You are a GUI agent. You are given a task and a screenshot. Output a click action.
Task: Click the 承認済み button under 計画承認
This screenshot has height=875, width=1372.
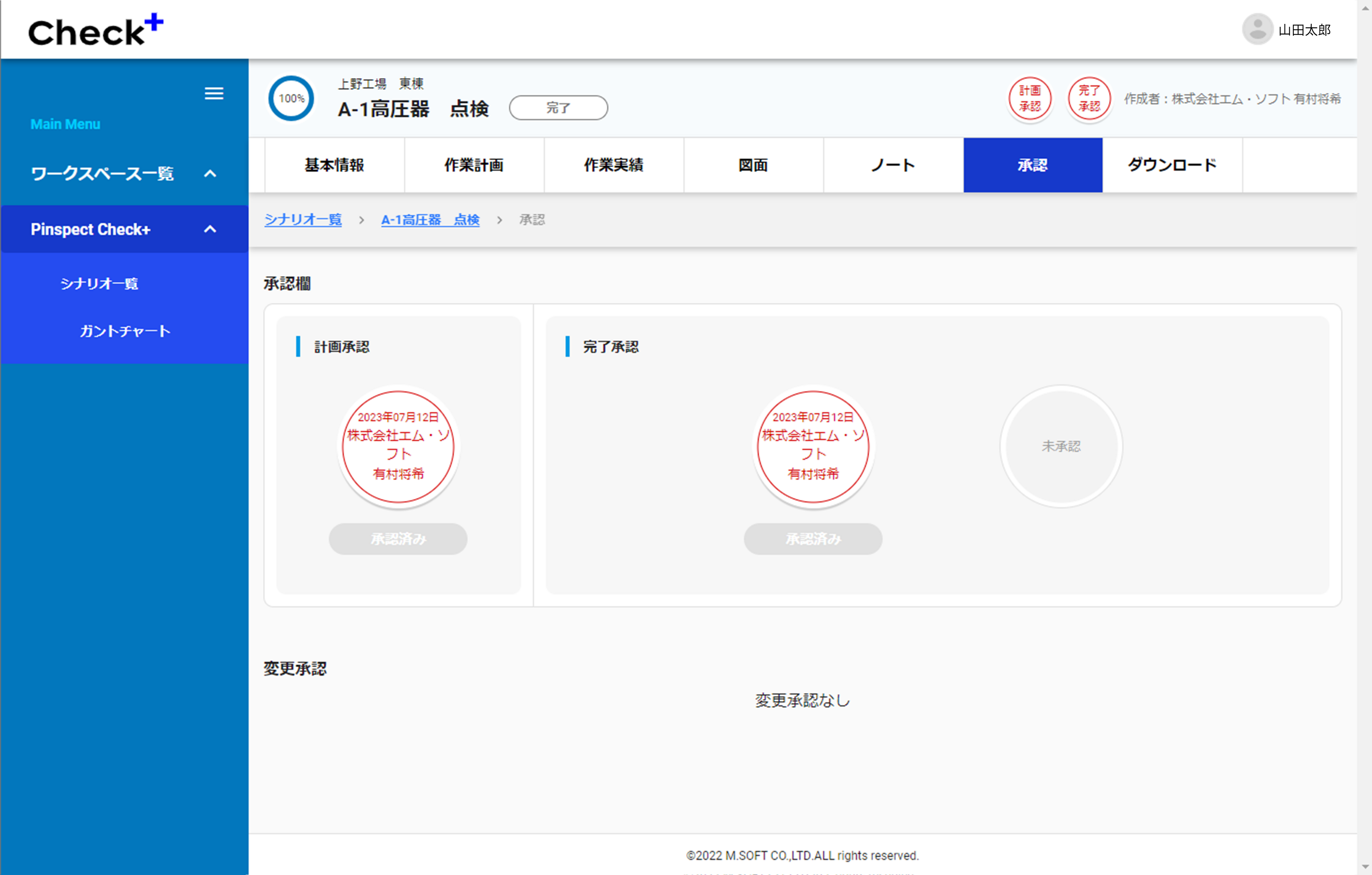(x=398, y=539)
